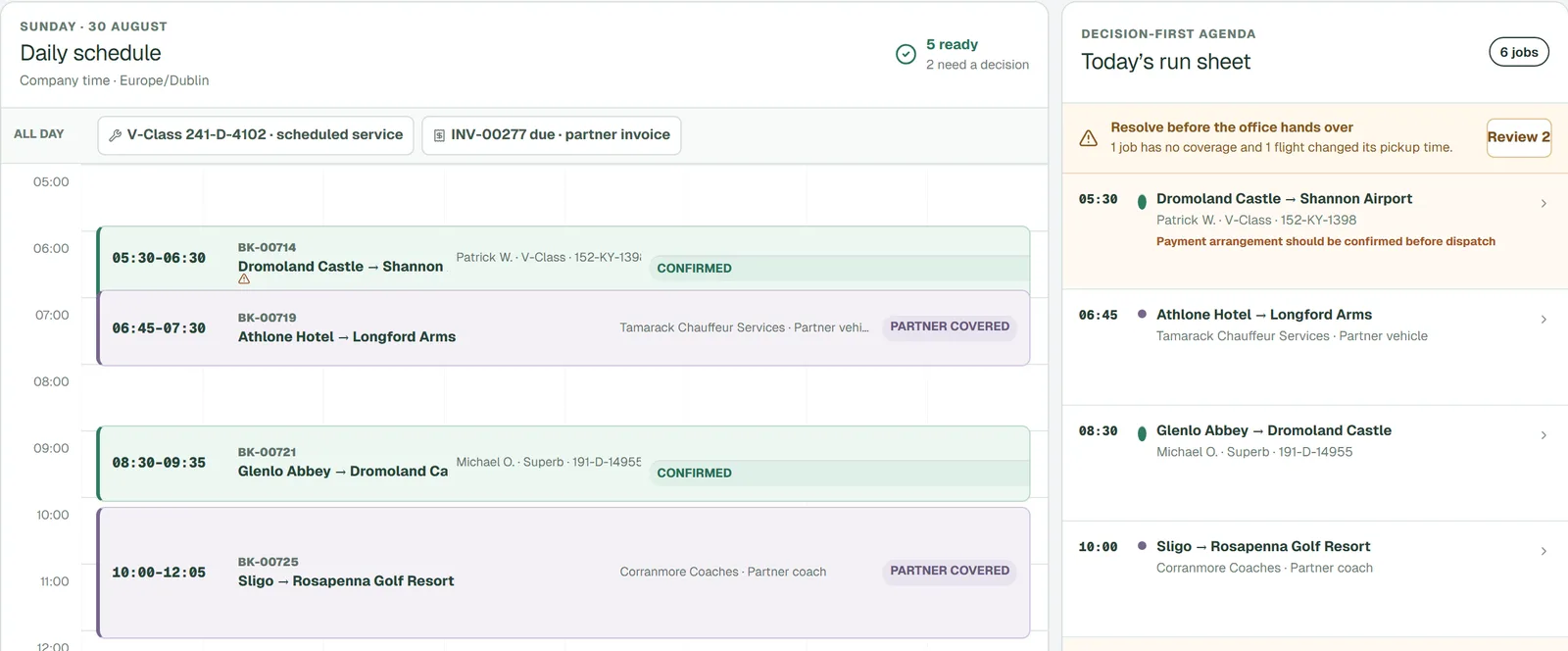Click PARTNER COVERED badge on BK-00725

click(x=950, y=571)
